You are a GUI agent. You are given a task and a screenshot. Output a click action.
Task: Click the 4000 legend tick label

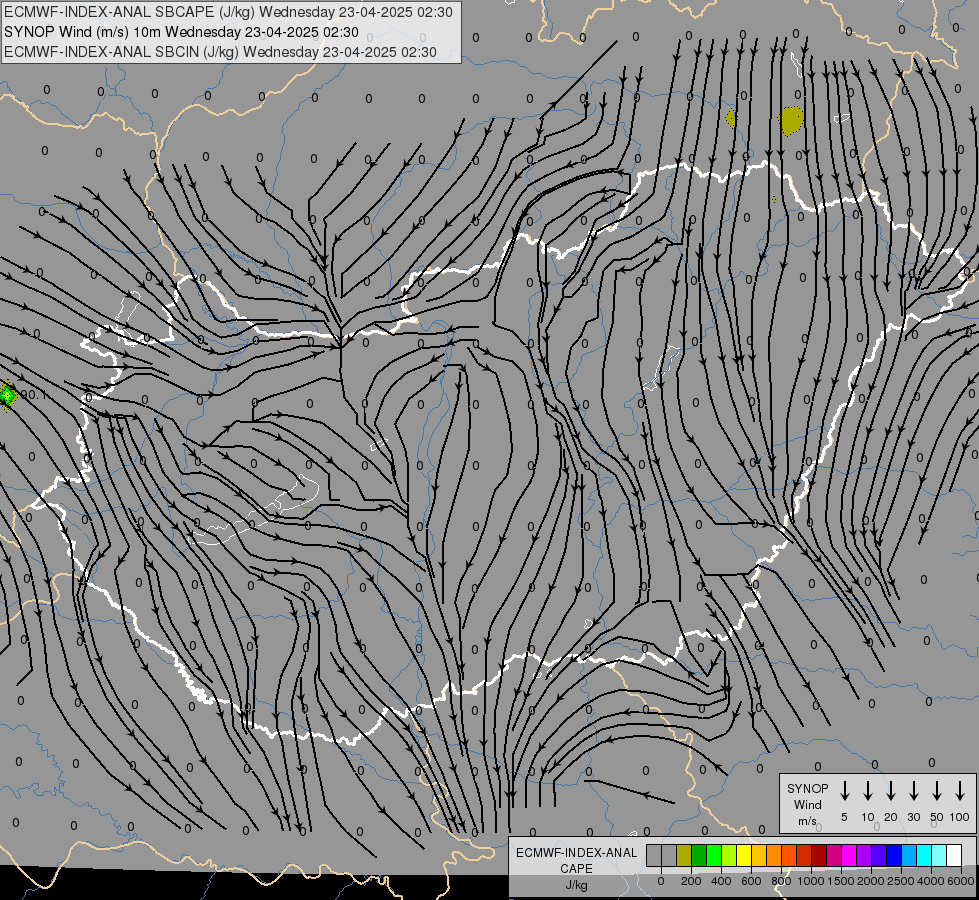[931, 881]
